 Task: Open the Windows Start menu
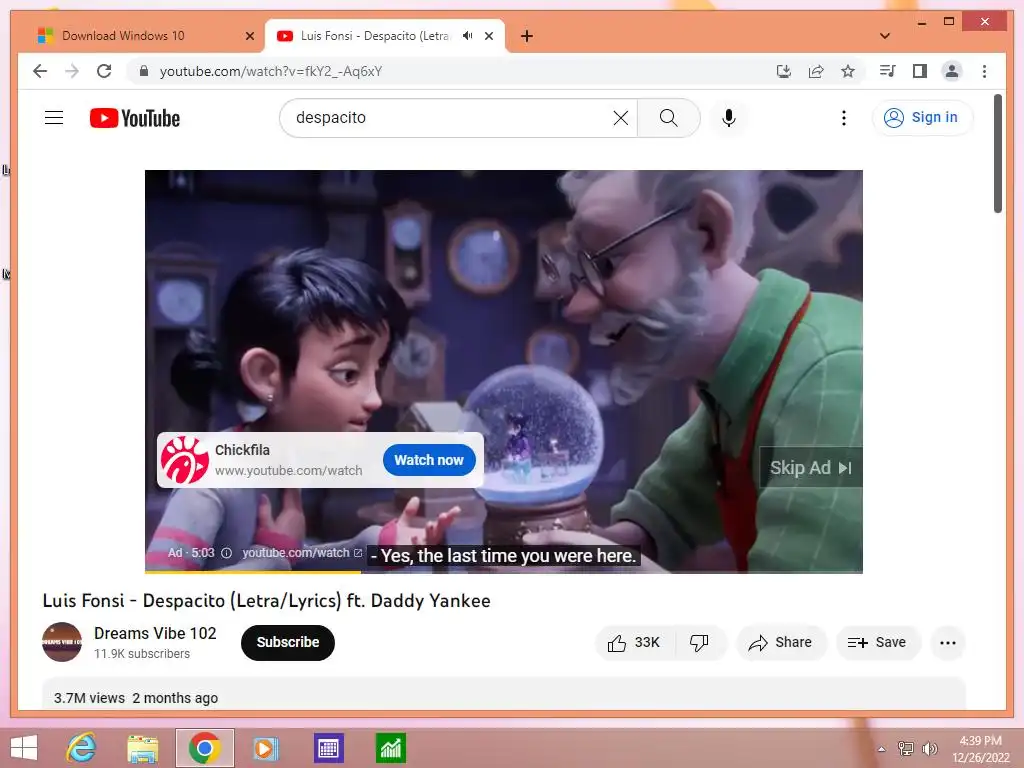24,748
